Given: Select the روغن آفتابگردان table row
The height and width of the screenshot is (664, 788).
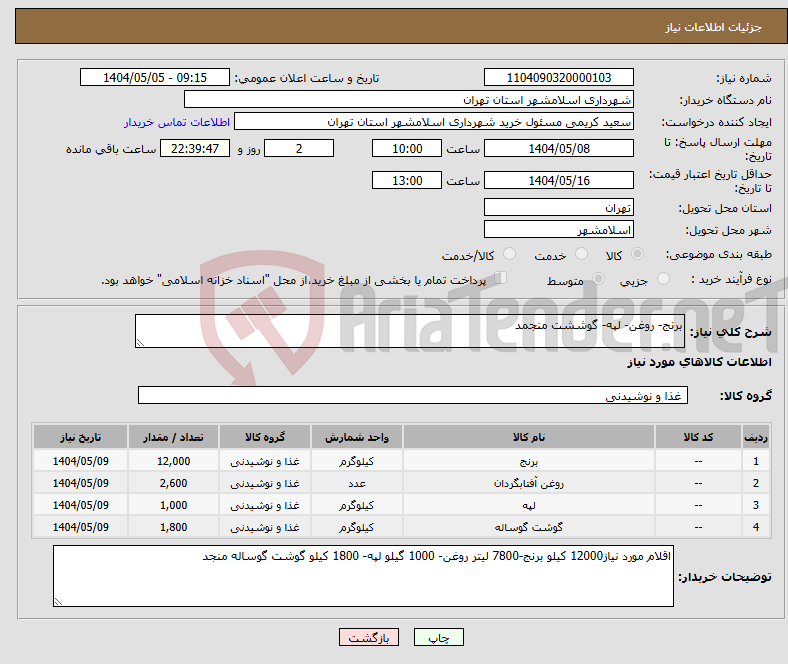Looking at the screenshot, I should click(x=401, y=483).
